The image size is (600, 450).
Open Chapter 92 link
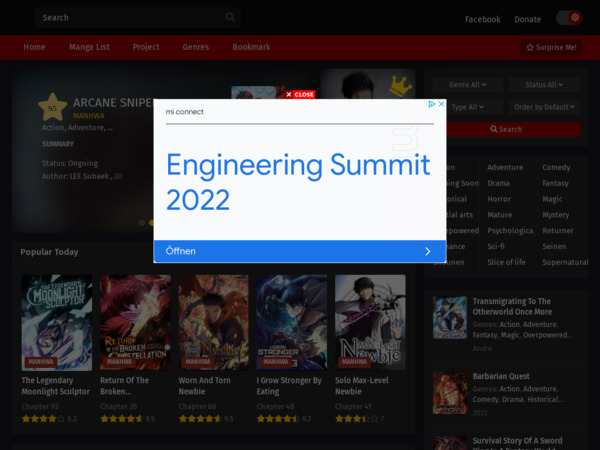click(40, 406)
